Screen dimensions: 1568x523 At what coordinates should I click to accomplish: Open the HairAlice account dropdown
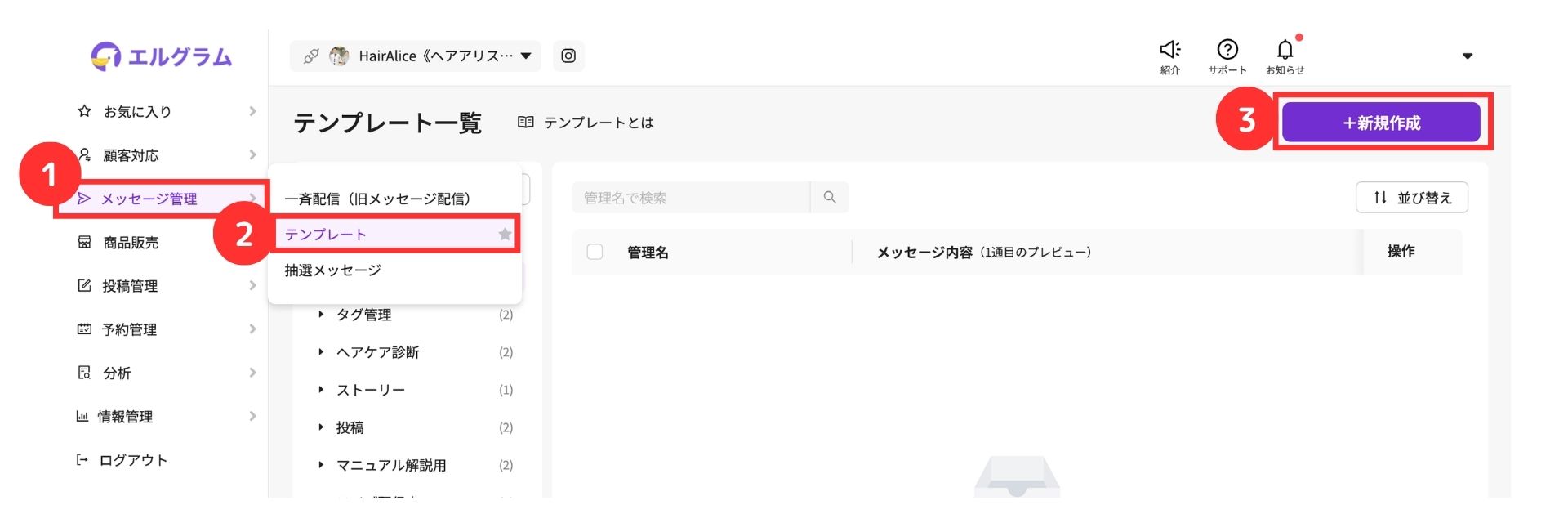click(x=525, y=56)
